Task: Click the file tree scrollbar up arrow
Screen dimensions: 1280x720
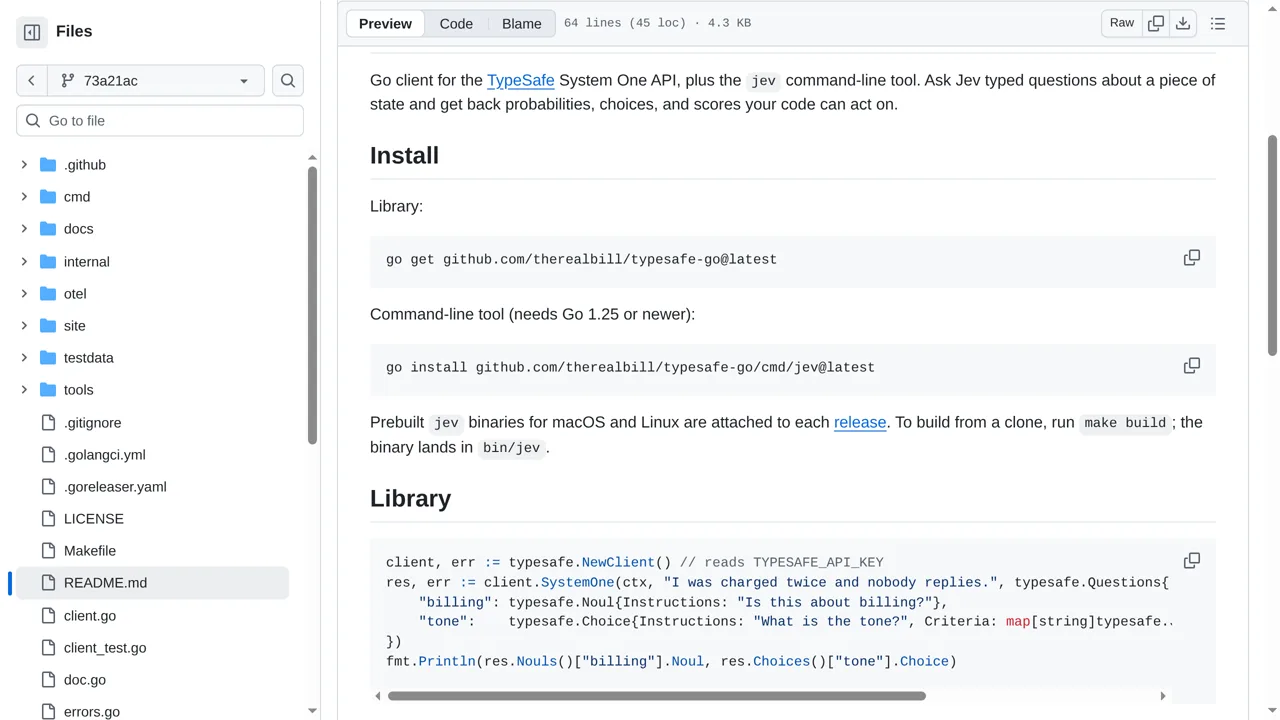Action: pos(312,157)
